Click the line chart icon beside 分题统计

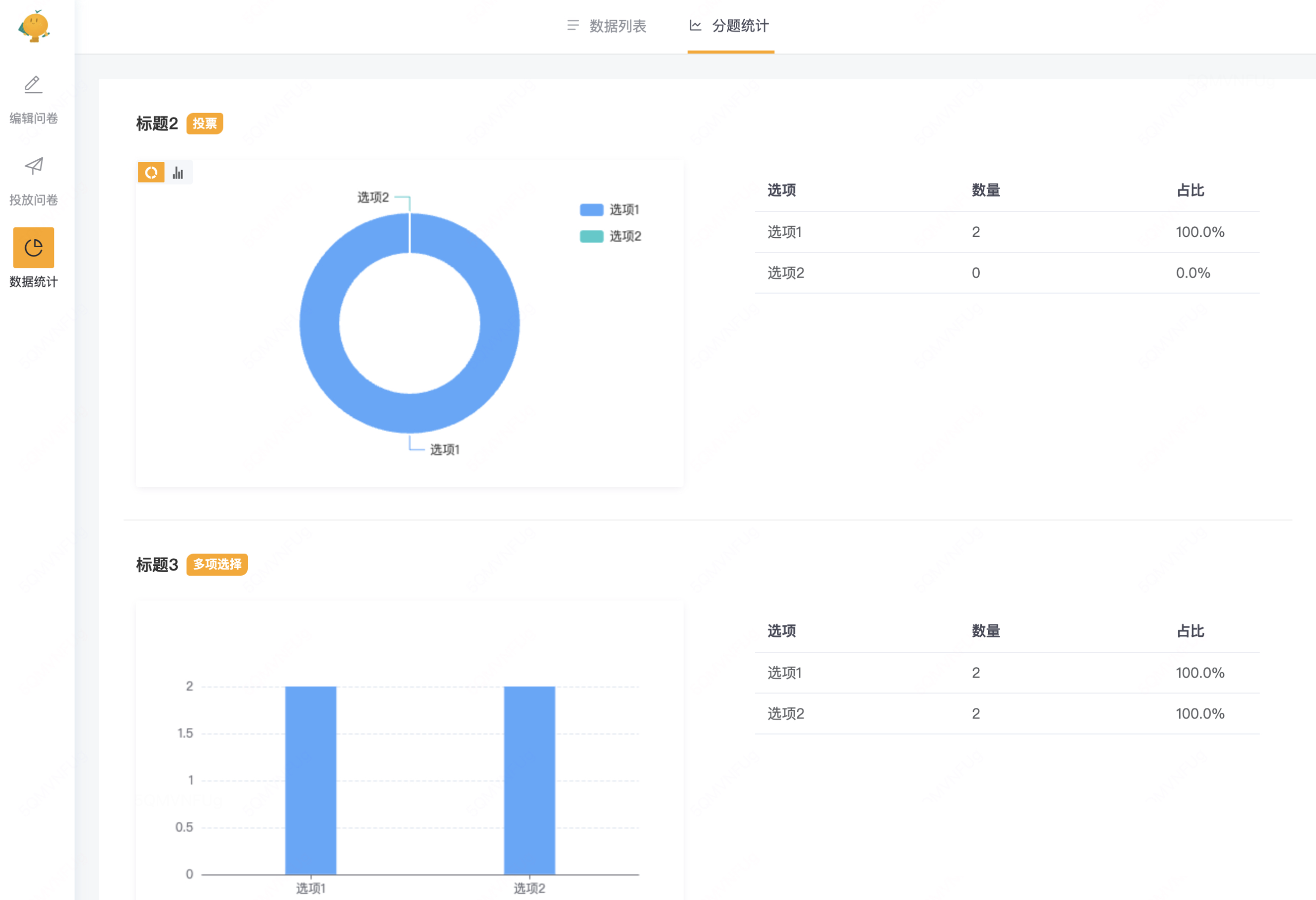point(696,26)
